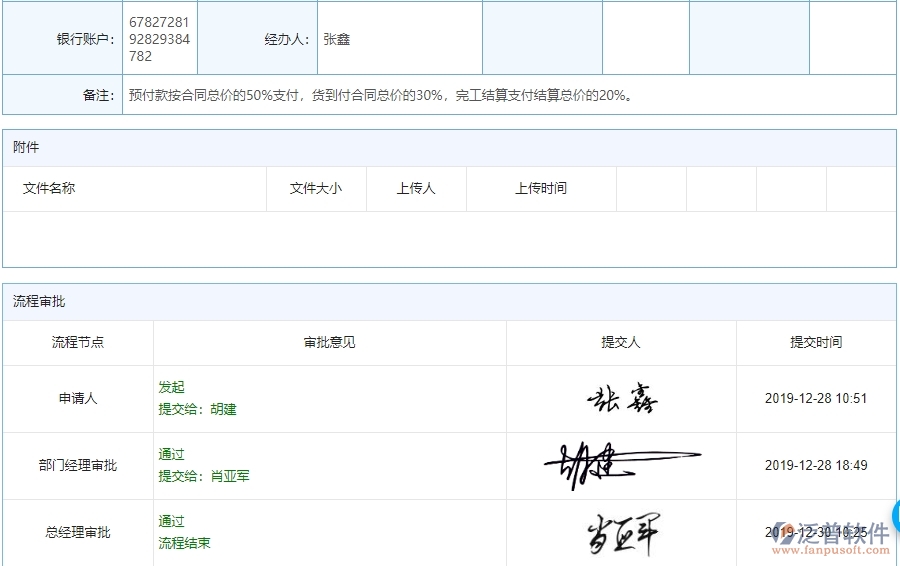The height and width of the screenshot is (566, 900).
Task: Click the 上传时间 column header
Action: click(x=541, y=188)
